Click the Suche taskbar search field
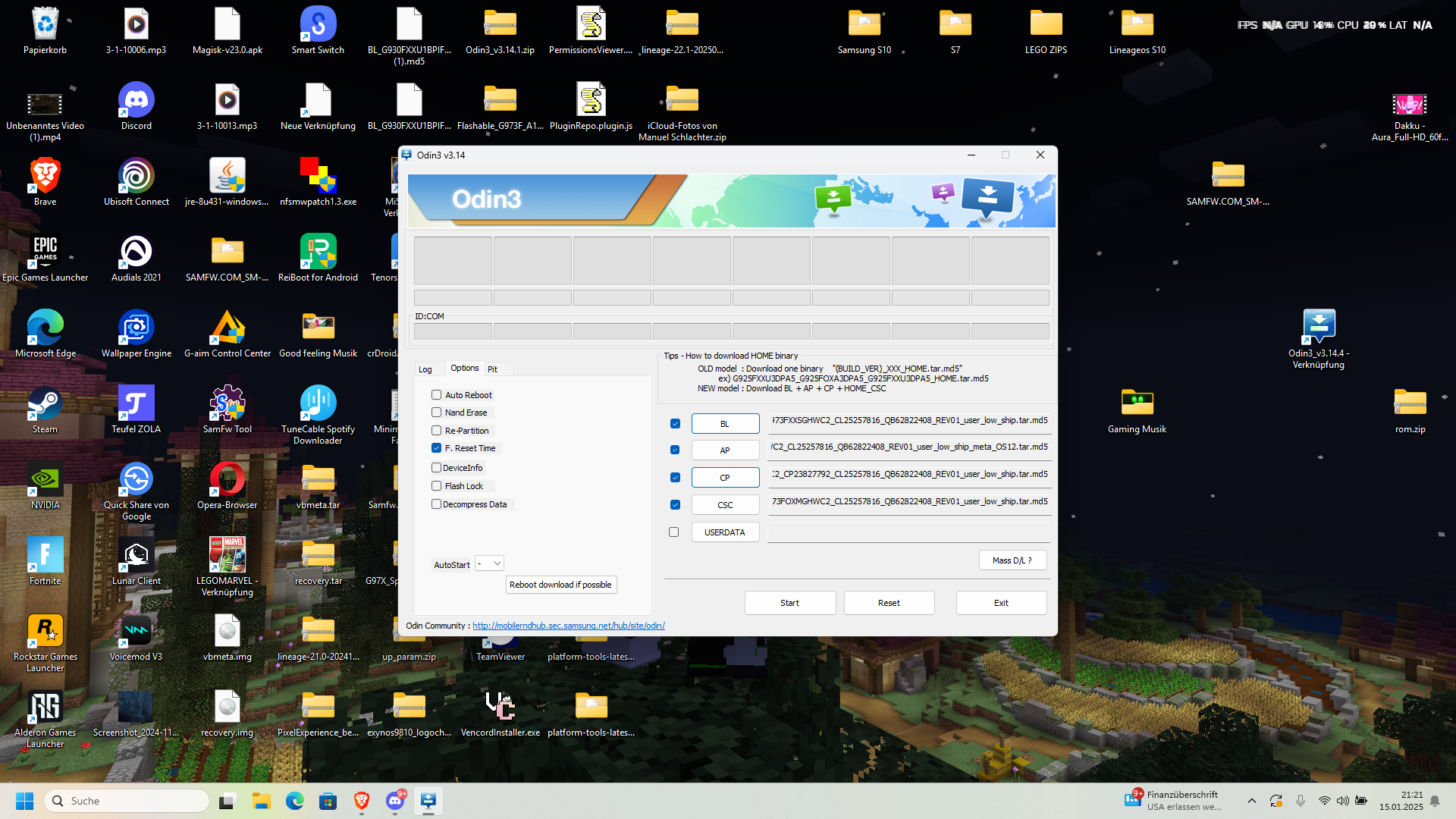 point(129,801)
